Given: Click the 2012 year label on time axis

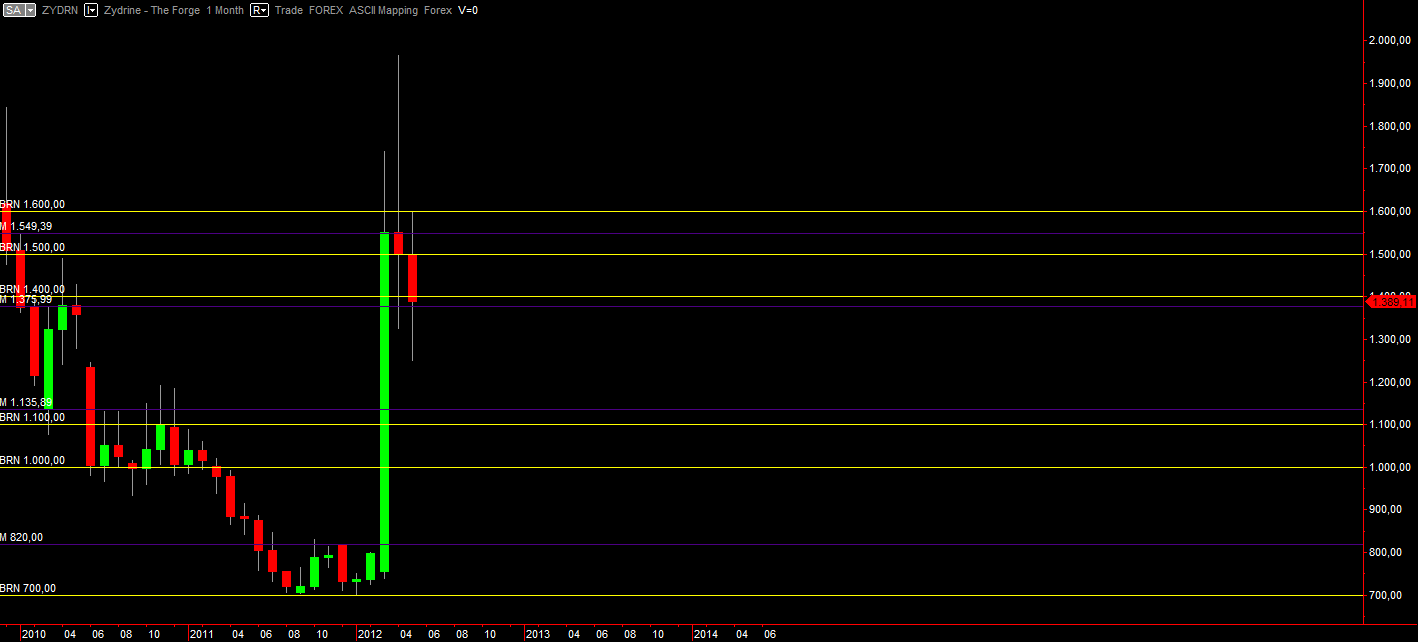Looking at the screenshot, I should coord(370,634).
